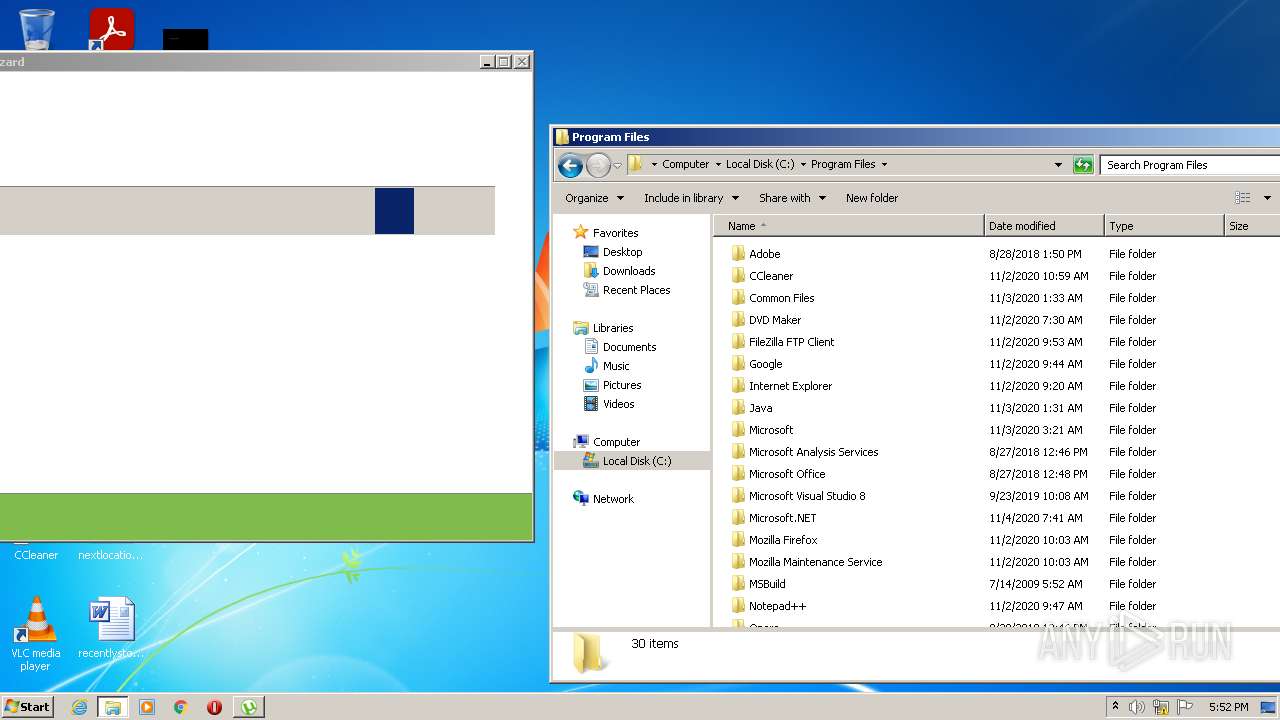Select the Internet Explorer folder

tap(790, 386)
